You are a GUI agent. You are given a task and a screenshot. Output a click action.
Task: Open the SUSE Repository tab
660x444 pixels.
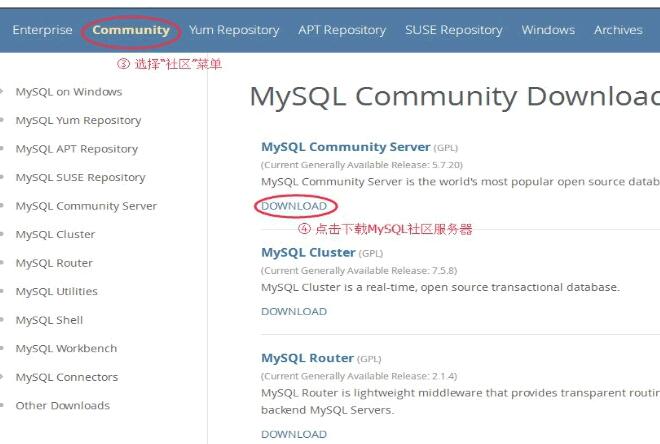(454, 30)
